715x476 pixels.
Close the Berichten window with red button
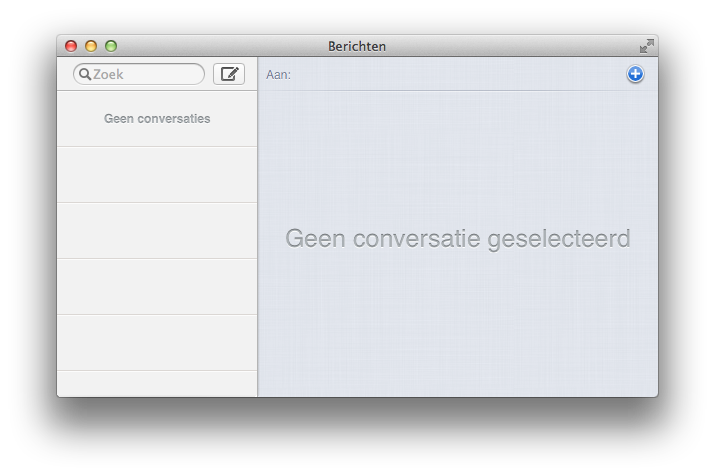point(71,46)
